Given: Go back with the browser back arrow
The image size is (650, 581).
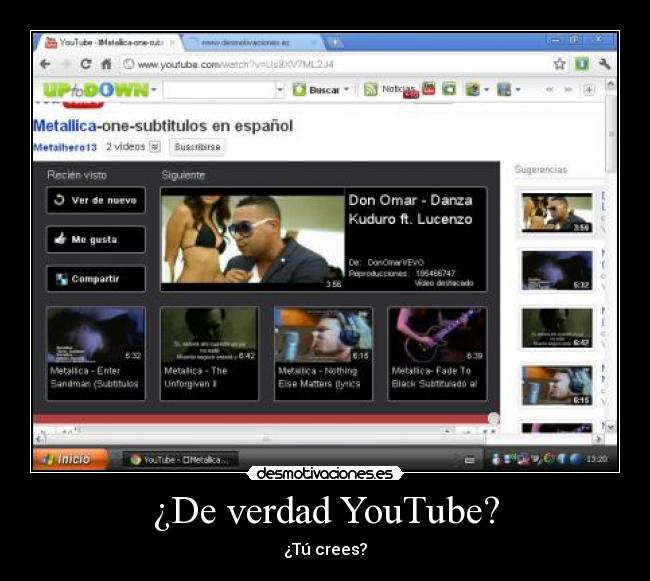Looking at the screenshot, I should [x=45, y=64].
